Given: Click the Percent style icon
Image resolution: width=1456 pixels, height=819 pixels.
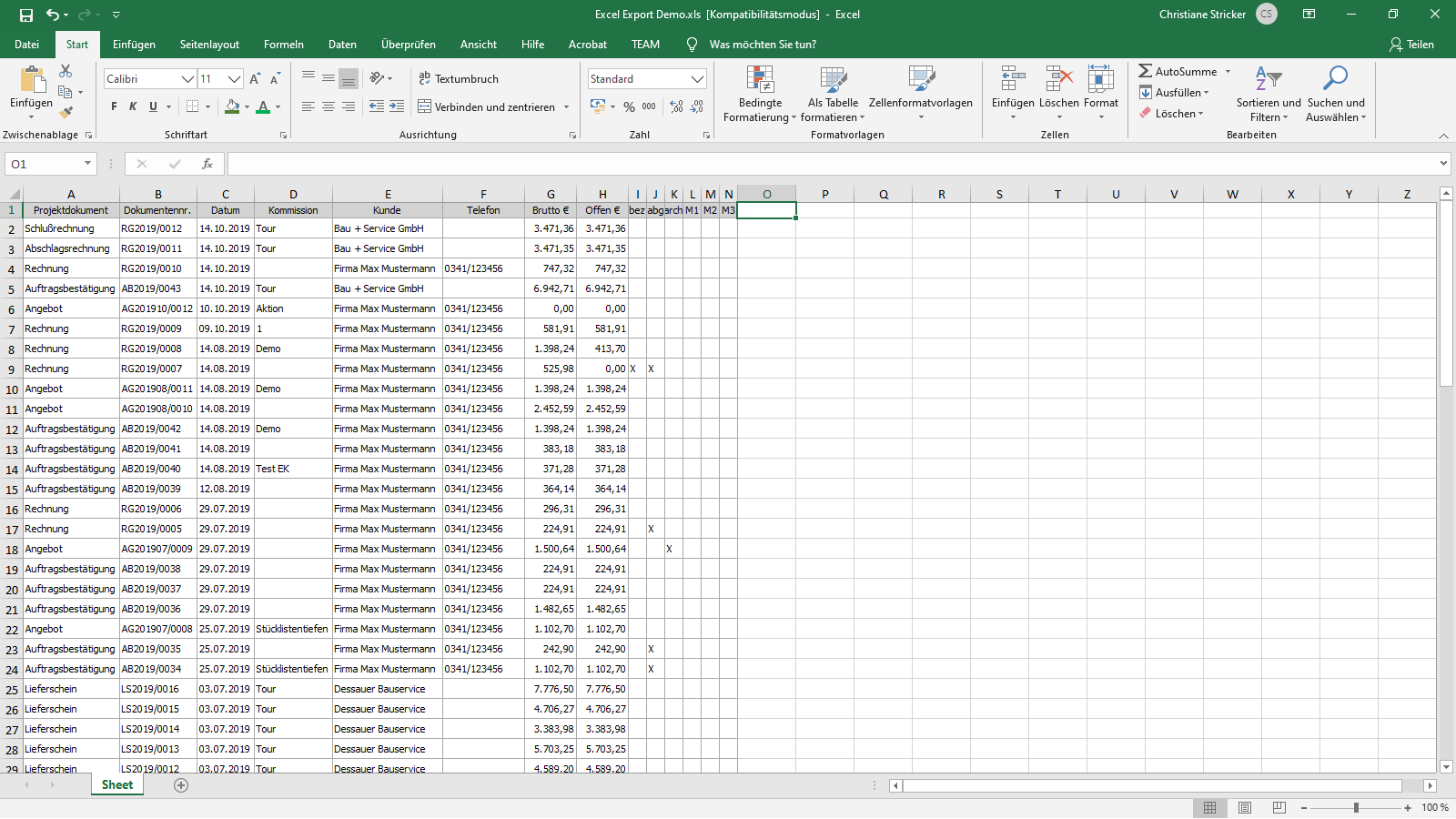Looking at the screenshot, I should (629, 106).
